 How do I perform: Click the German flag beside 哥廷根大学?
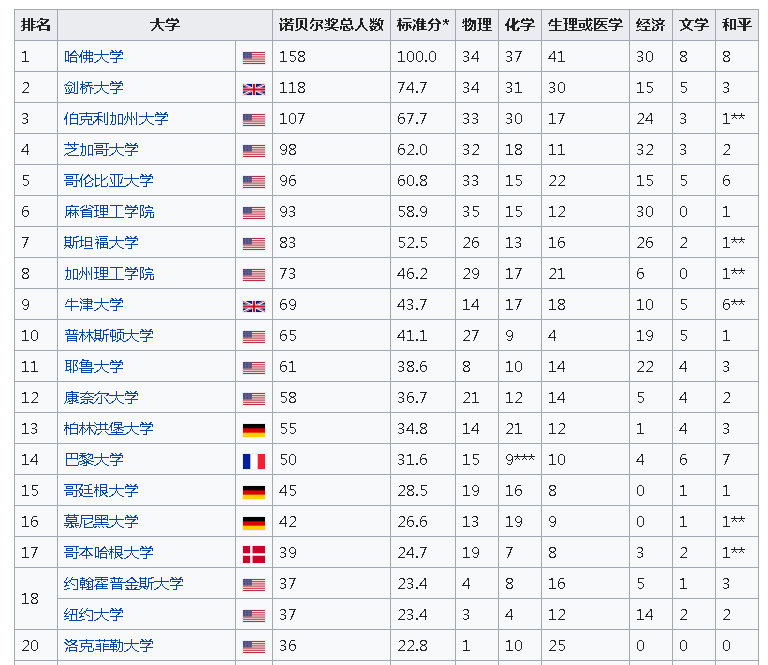tap(254, 492)
